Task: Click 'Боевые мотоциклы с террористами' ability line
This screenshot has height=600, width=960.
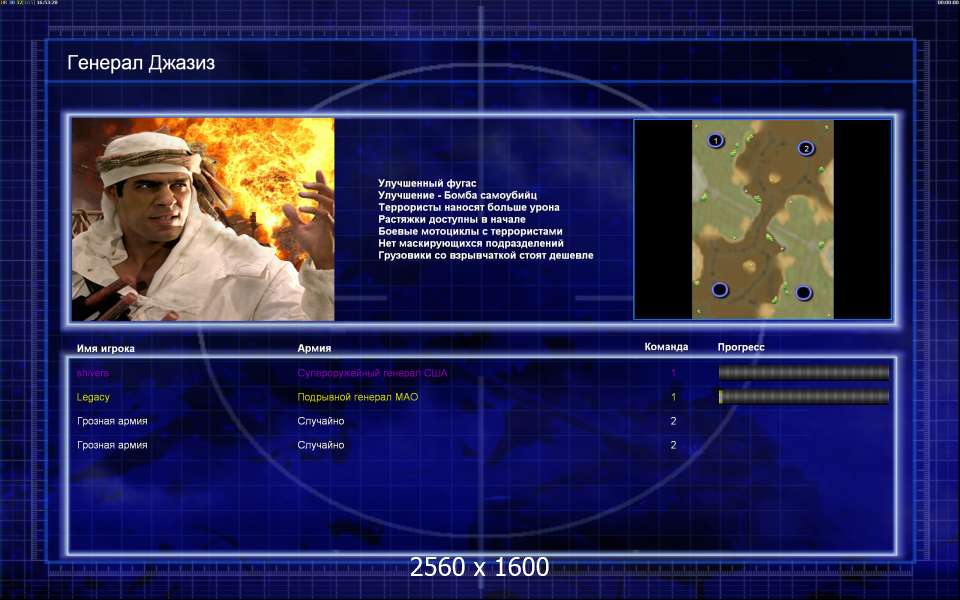Action: [x=470, y=231]
